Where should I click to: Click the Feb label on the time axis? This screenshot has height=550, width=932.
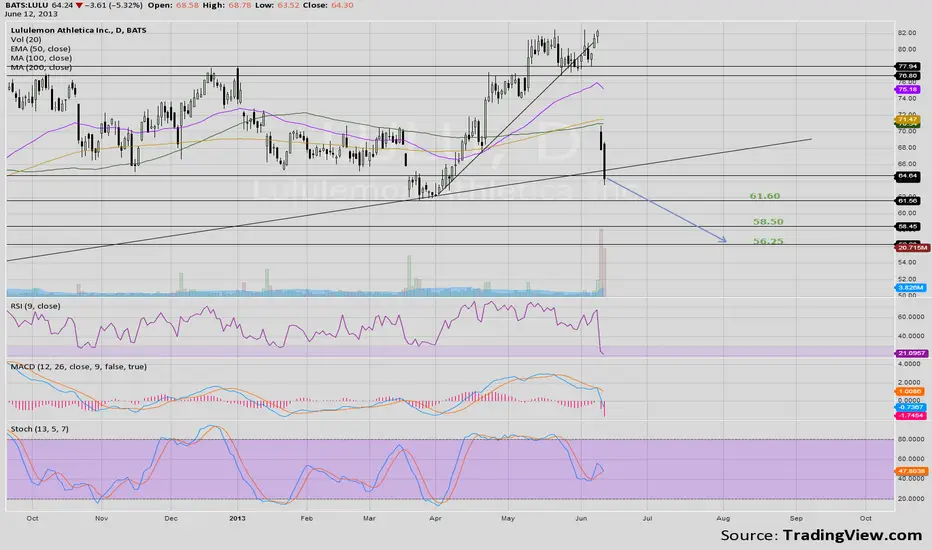point(306,518)
